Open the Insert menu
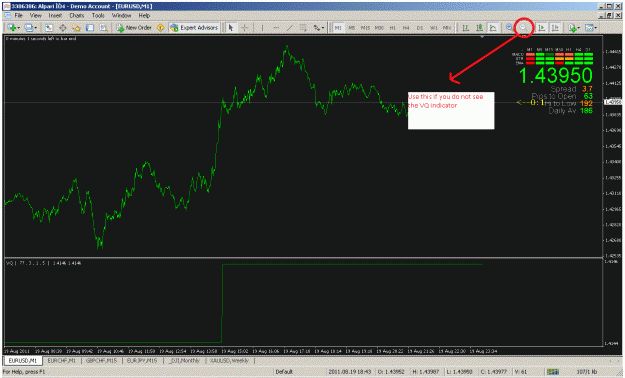625x378 pixels. 55,16
